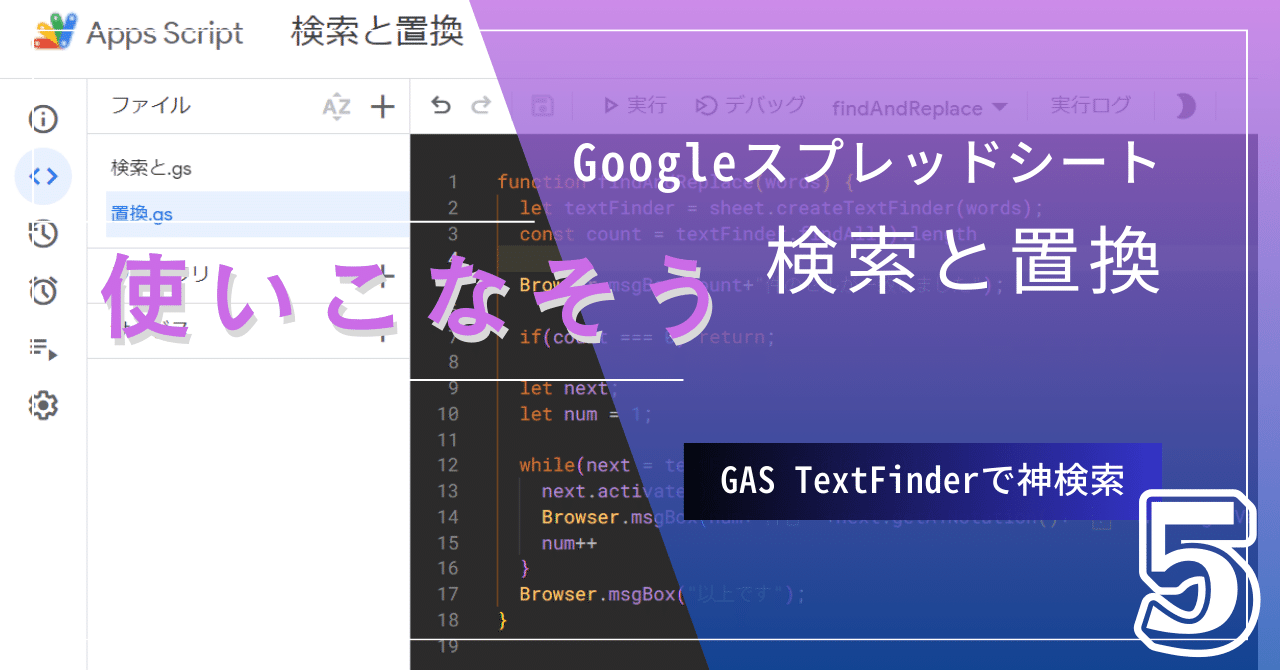Open the file 検索と.gs
Image resolution: width=1280 pixels, height=670 pixels.
pos(151,169)
